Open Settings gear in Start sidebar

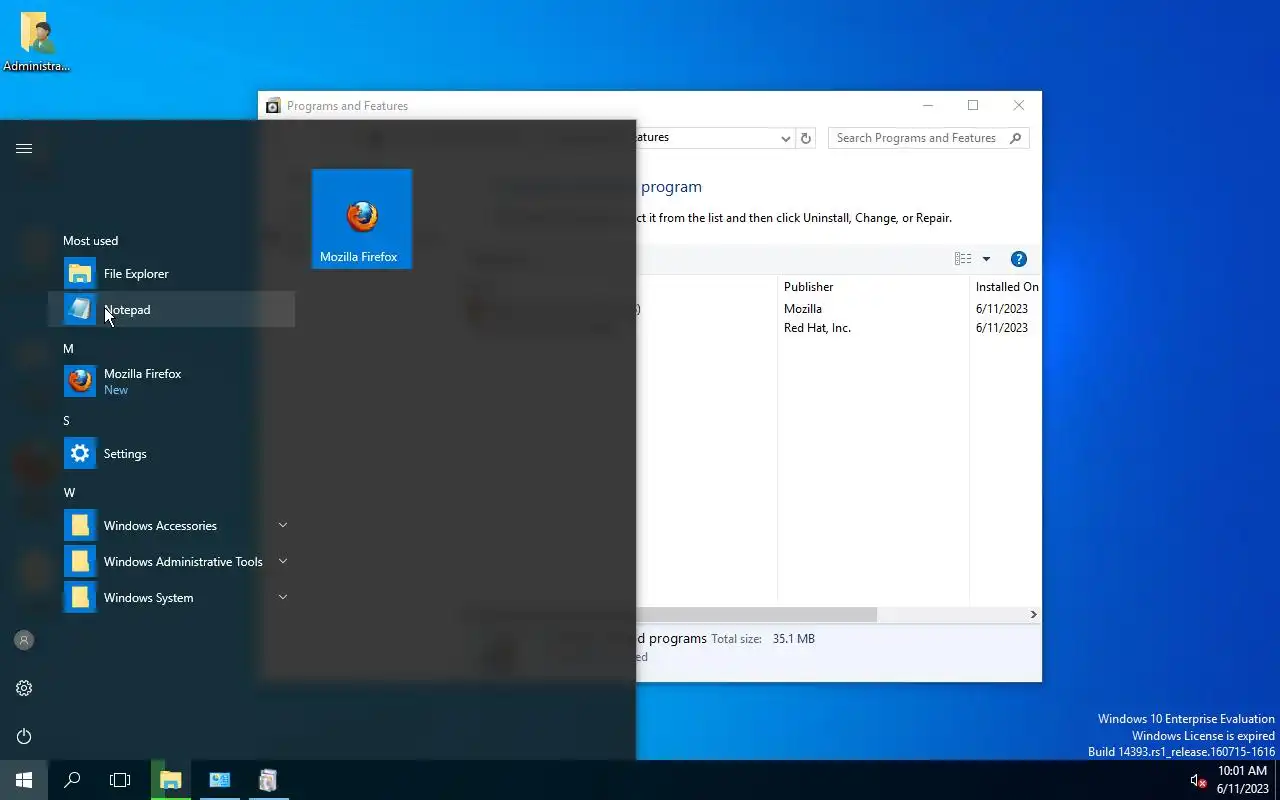coord(24,688)
